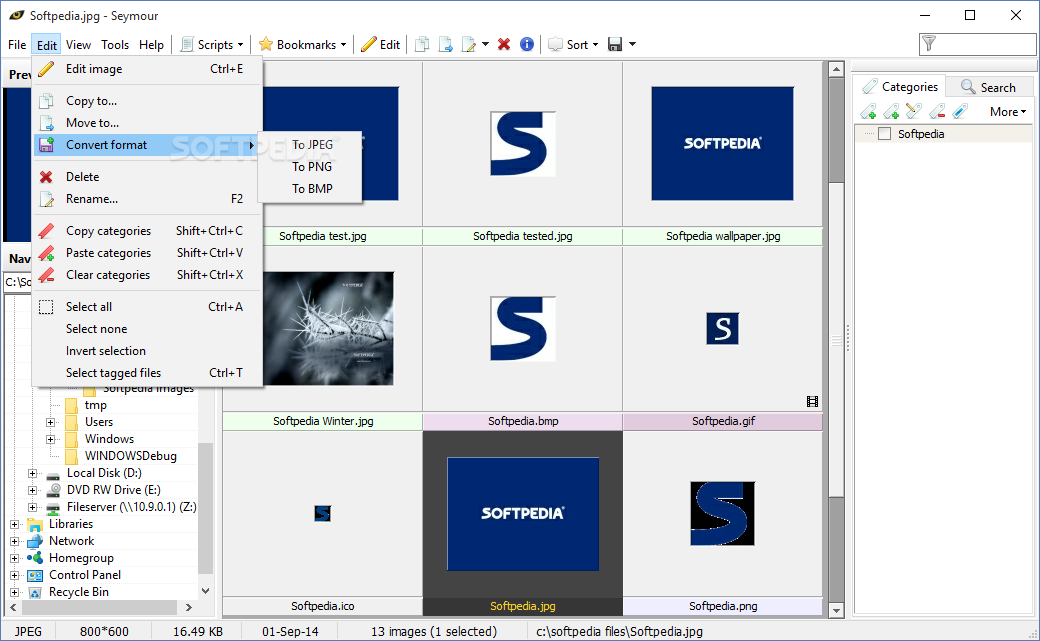Select To BMP in Convert format submenu

point(310,188)
